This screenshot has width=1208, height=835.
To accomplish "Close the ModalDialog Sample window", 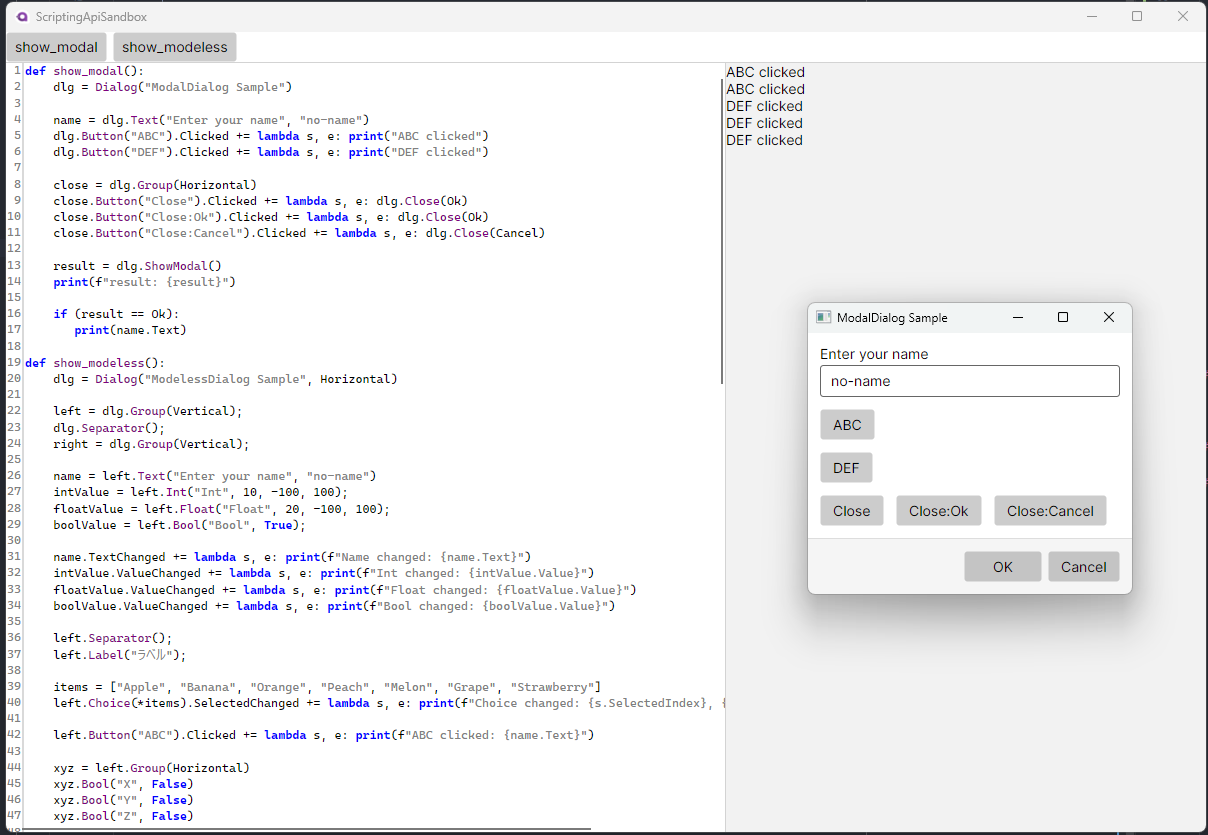I will 1108,317.
